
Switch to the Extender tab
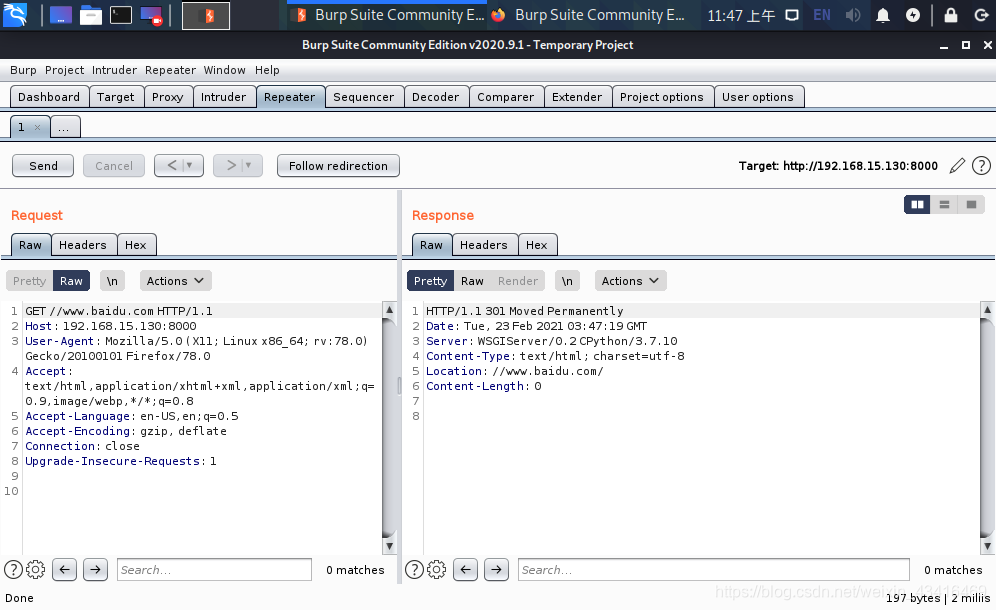coord(577,97)
